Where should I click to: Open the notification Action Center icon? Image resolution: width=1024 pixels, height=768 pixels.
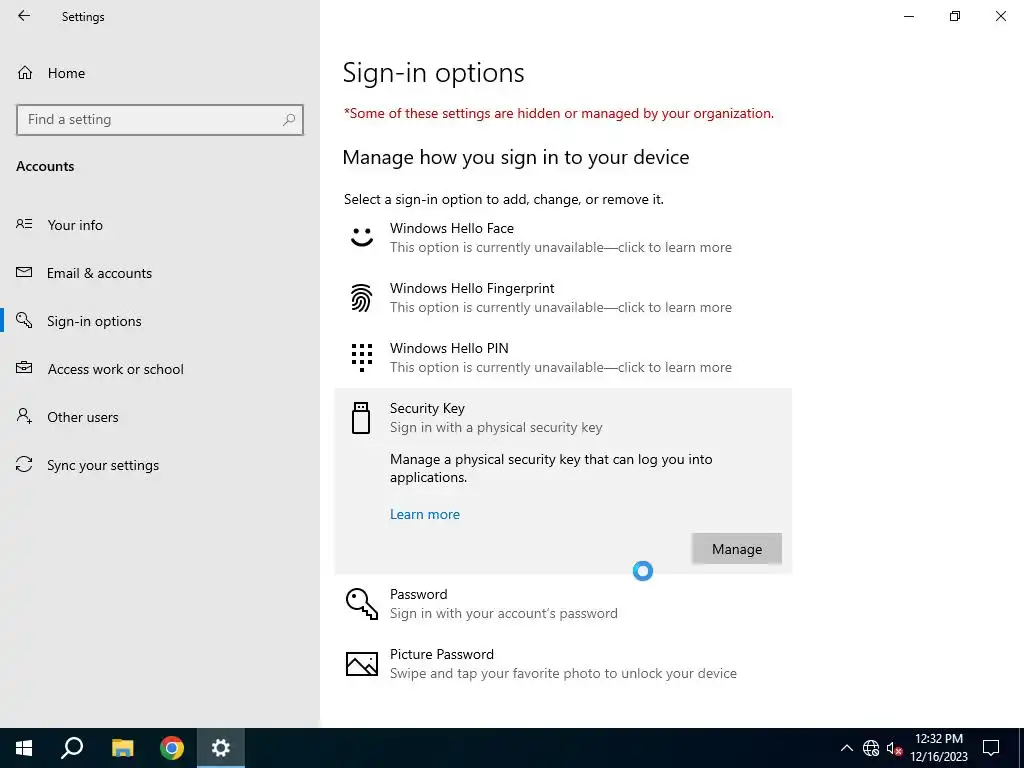click(991, 748)
